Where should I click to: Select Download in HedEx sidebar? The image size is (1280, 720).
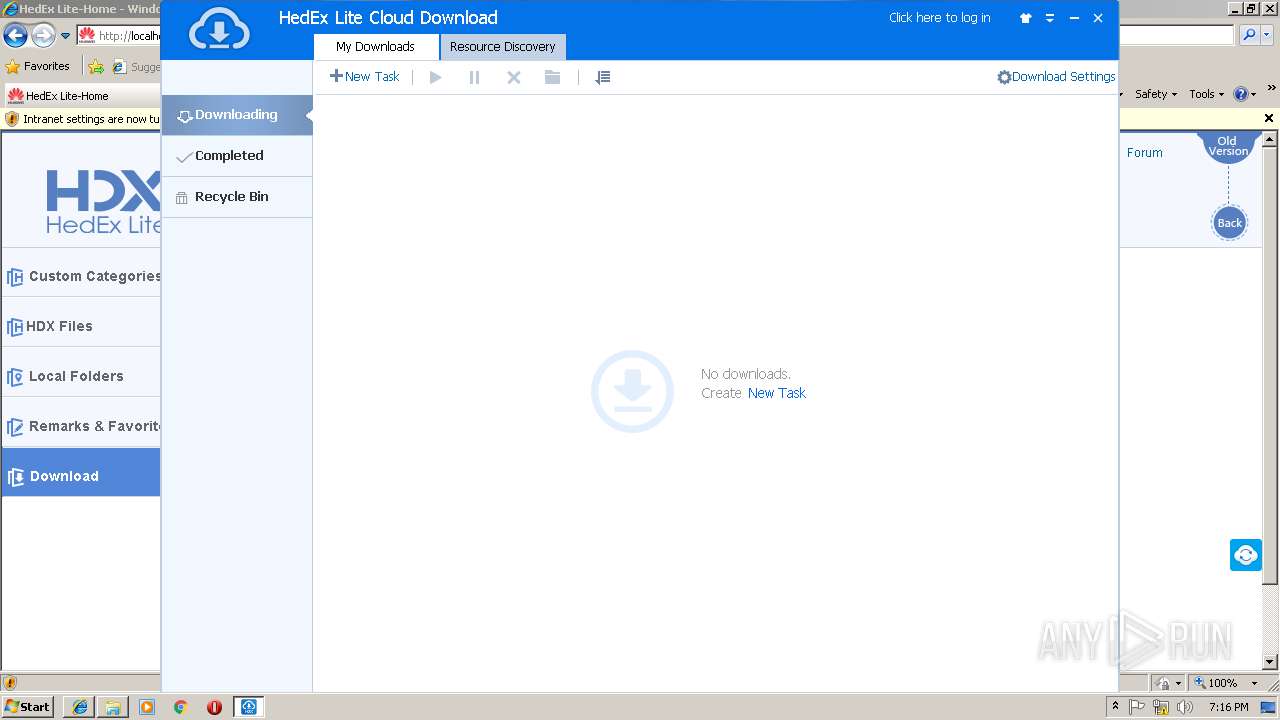(x=81, y=472)
